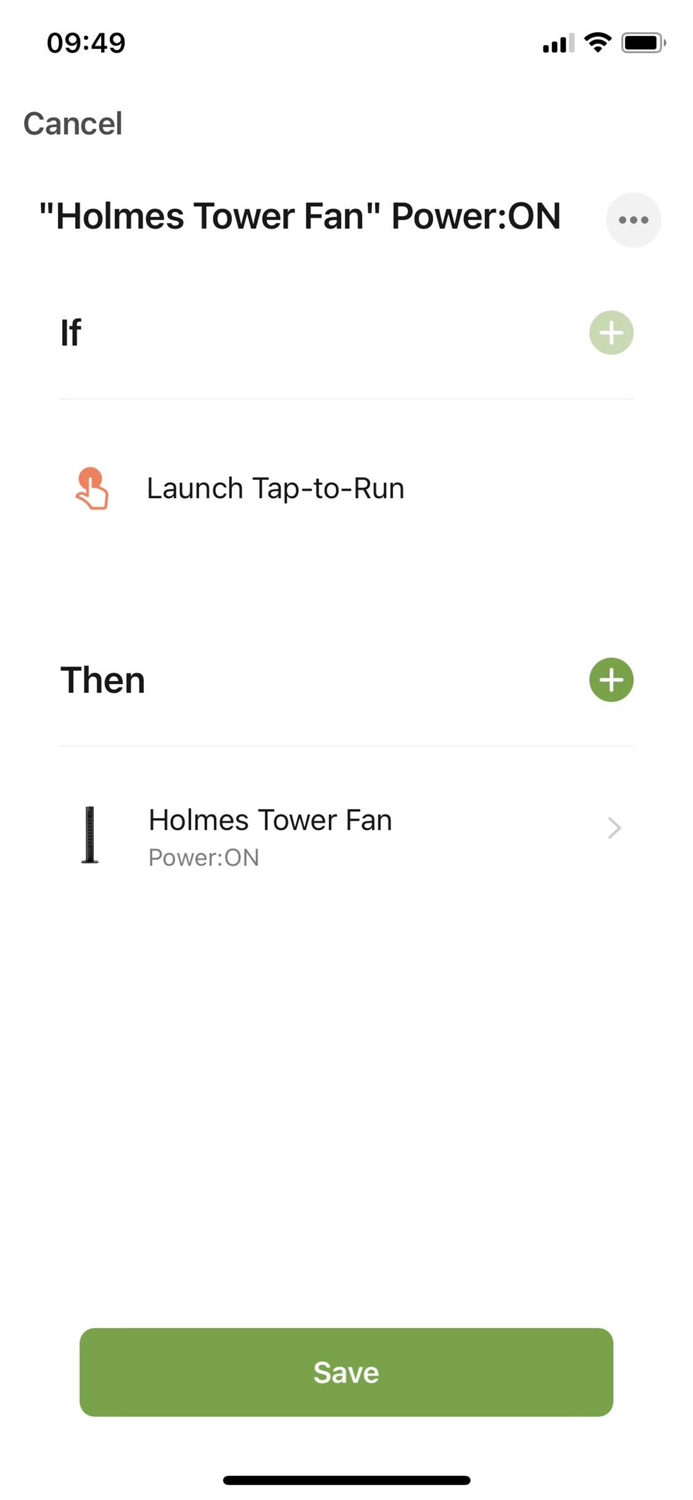Tap Power:ON under Holmes Tower Fan
693x1500 pixels.
pos(203,857)
